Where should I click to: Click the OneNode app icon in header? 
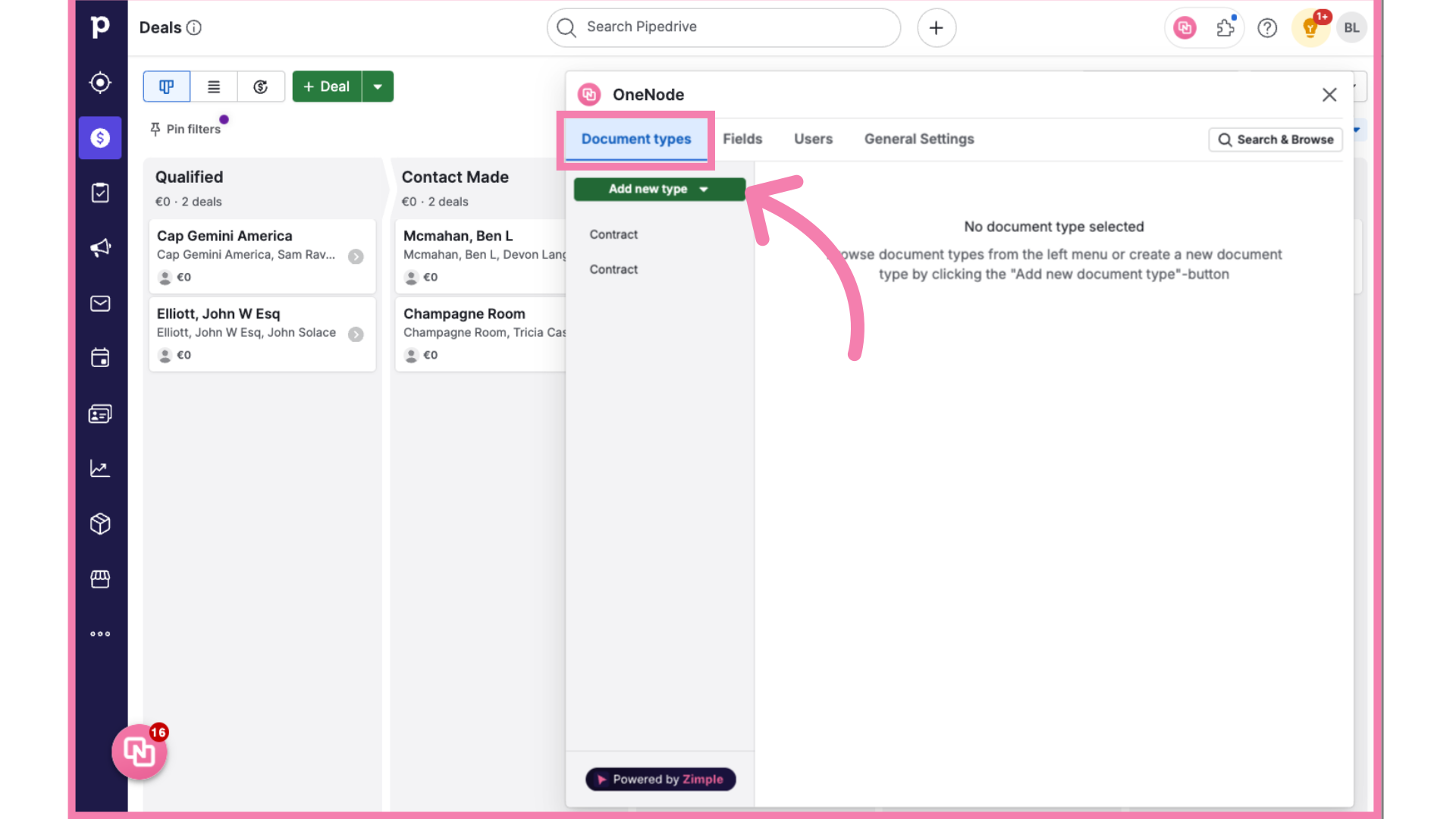click(1184, 27)
